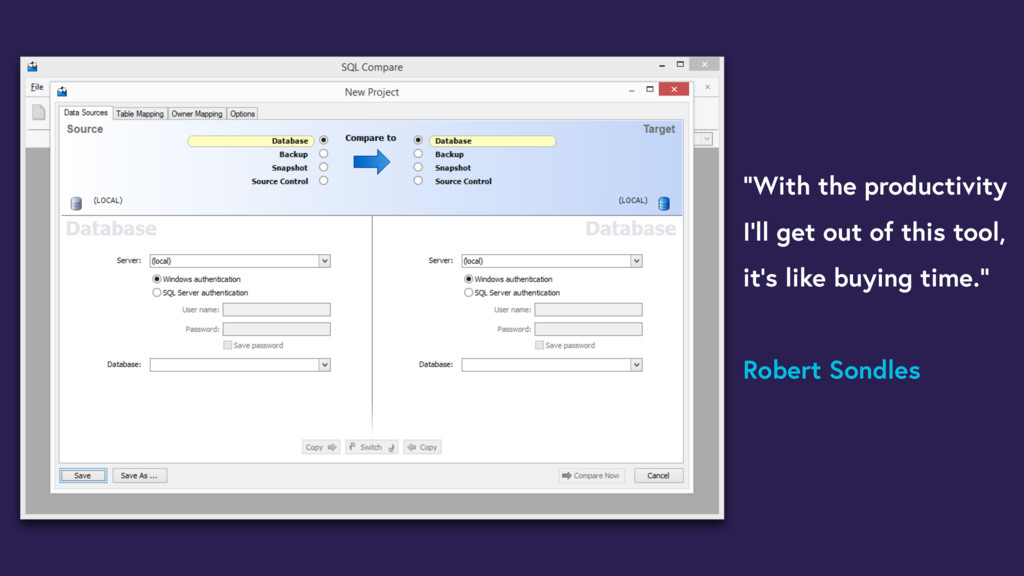Click the Robert Sondles name text
The width and height of the screenshot is (1024, 576).
pos(831,370)
